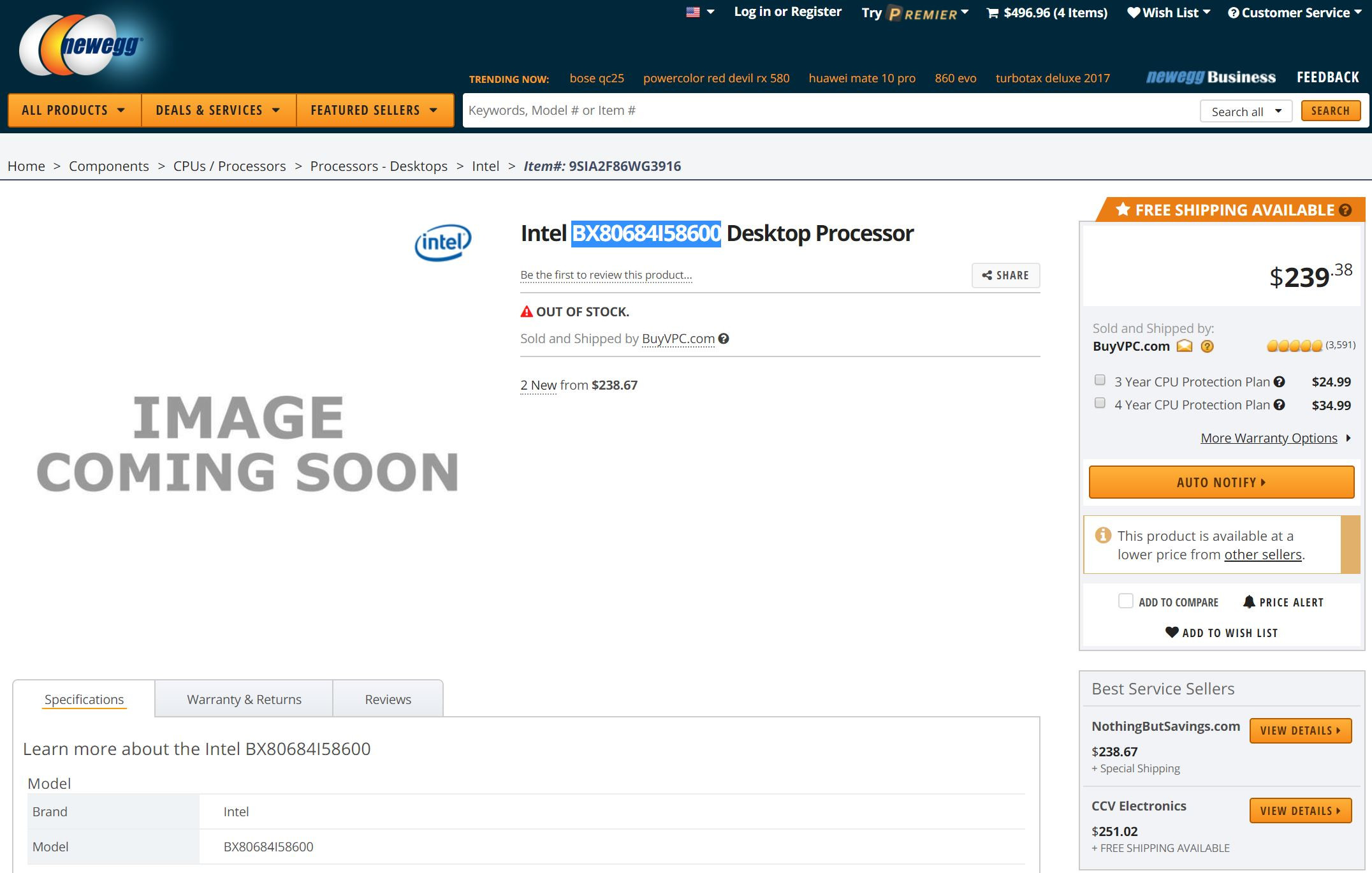Click the Intel brand logo
Image resolution: width=1372 pixels, height=873 pixels.
coord(443,242)
